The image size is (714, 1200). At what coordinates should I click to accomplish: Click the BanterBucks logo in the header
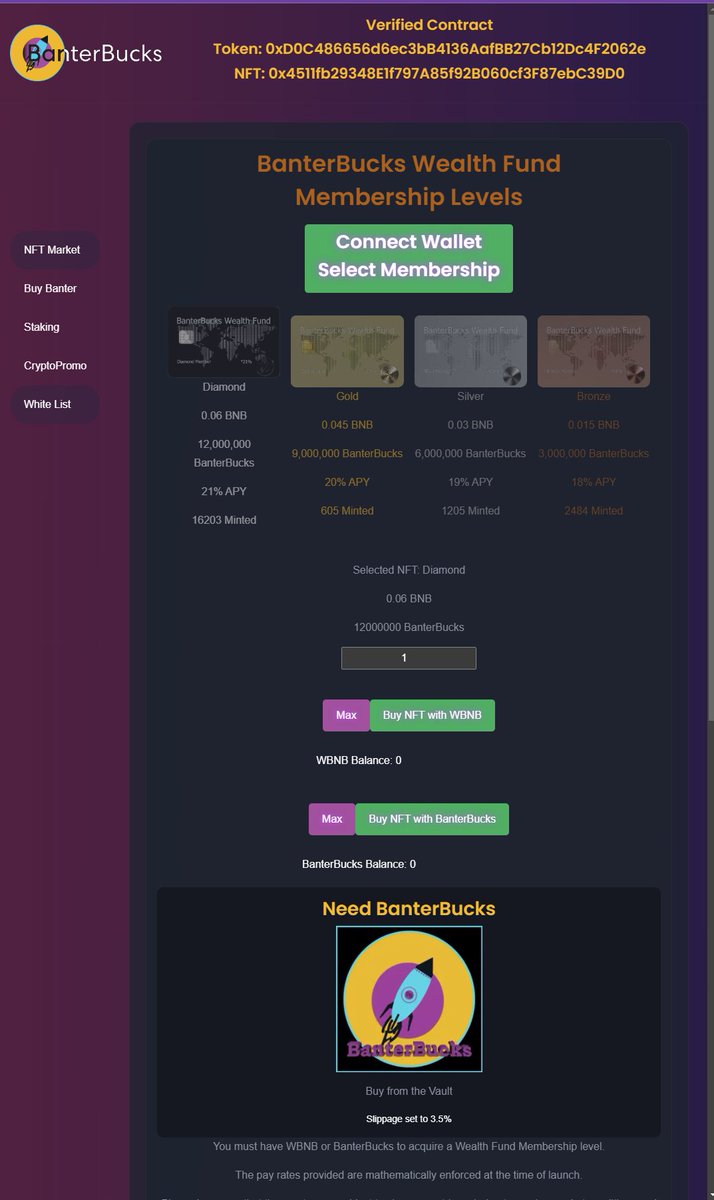[86, 53]
